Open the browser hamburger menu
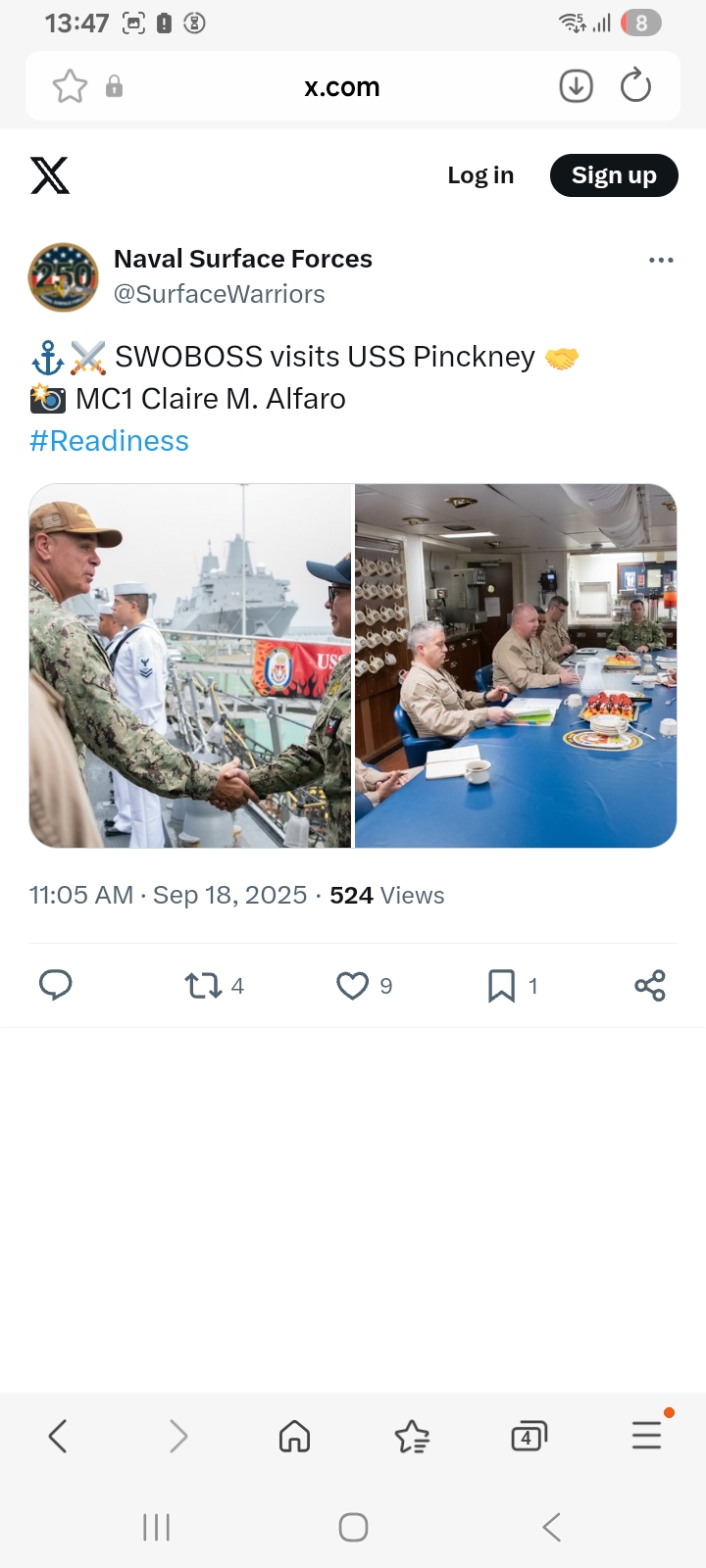The image size is (706, 1568). pyautogui.click(x=647, y=1435)
